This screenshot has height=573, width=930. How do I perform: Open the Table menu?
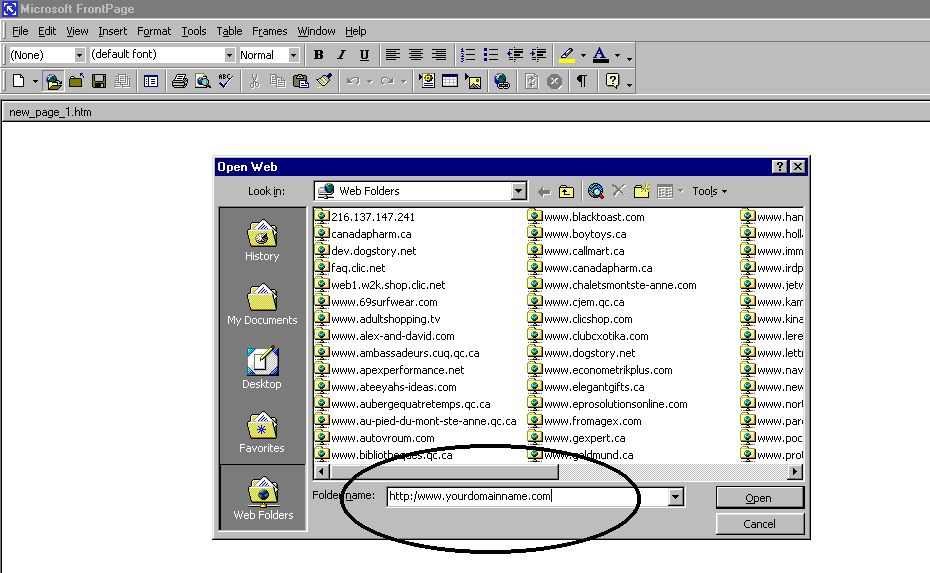tap(229, 31)
